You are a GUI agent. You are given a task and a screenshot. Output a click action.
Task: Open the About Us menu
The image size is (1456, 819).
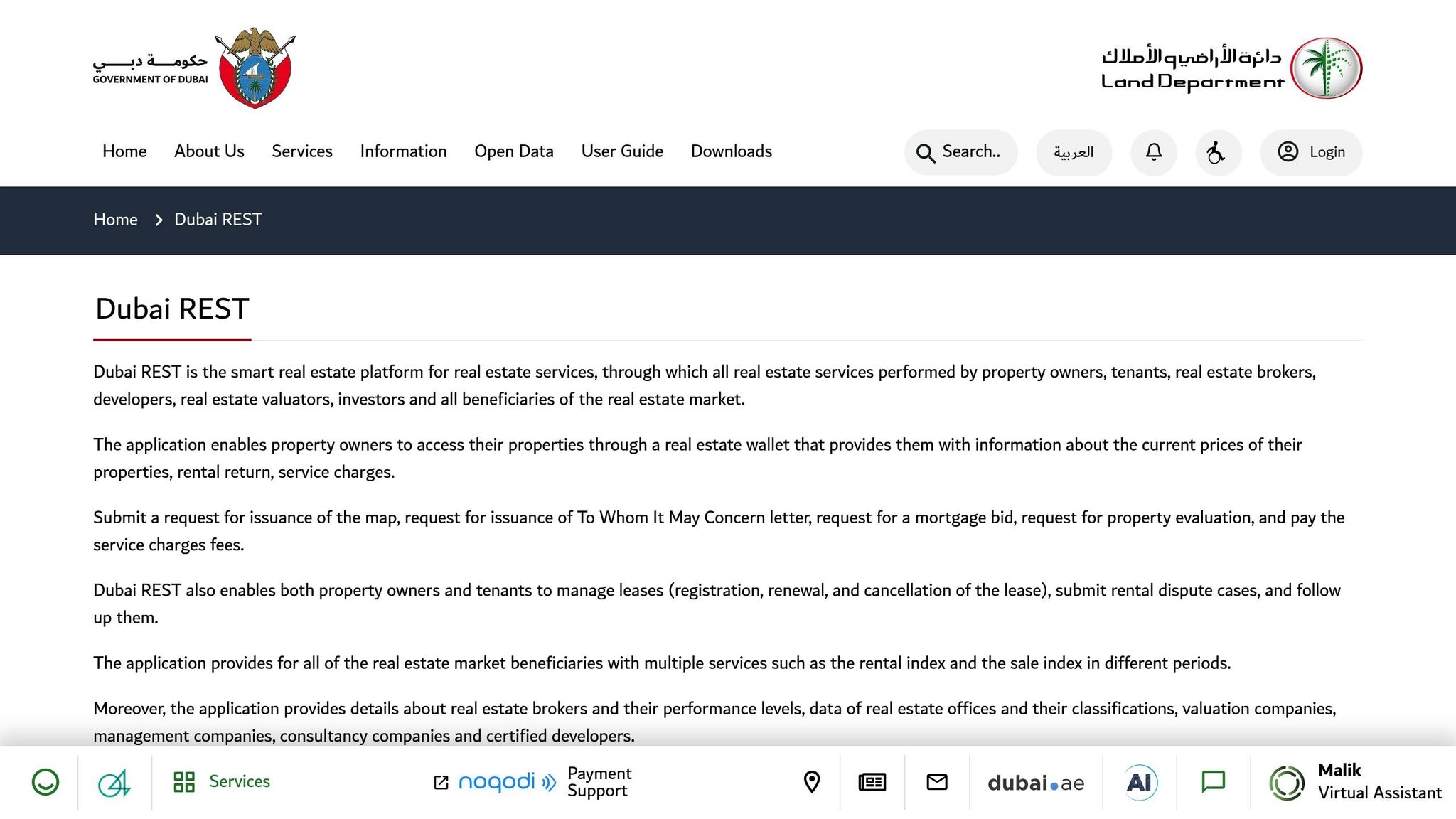(x=209, y=151)
